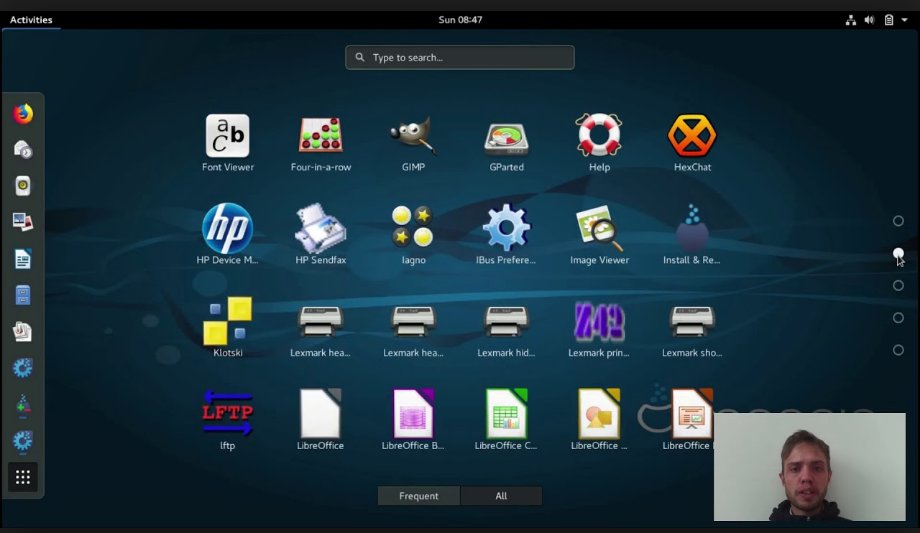
Task: Open the Font Viewer app
Action: (x=228, y=136)
